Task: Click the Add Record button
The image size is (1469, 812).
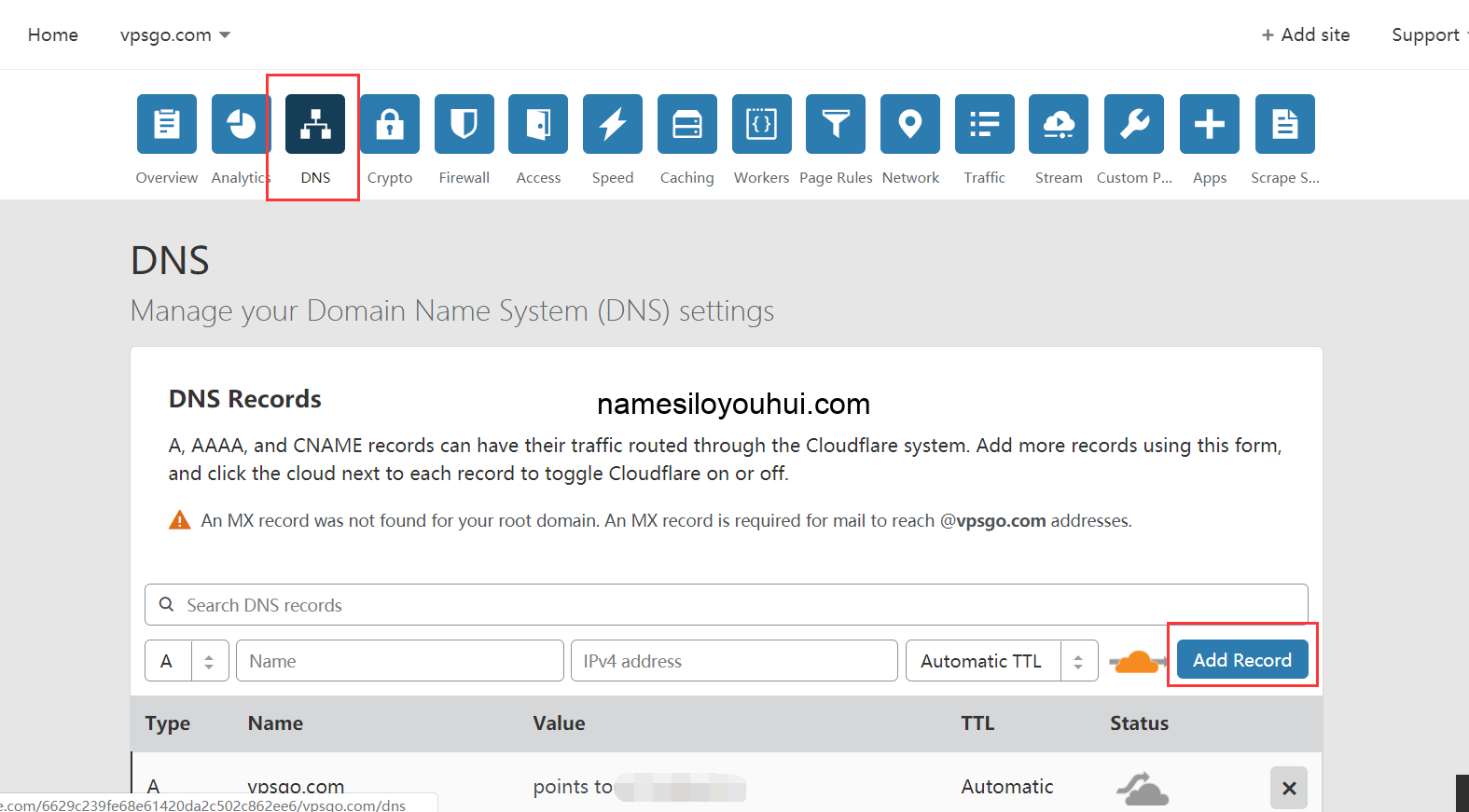Action: point(1242,660)
